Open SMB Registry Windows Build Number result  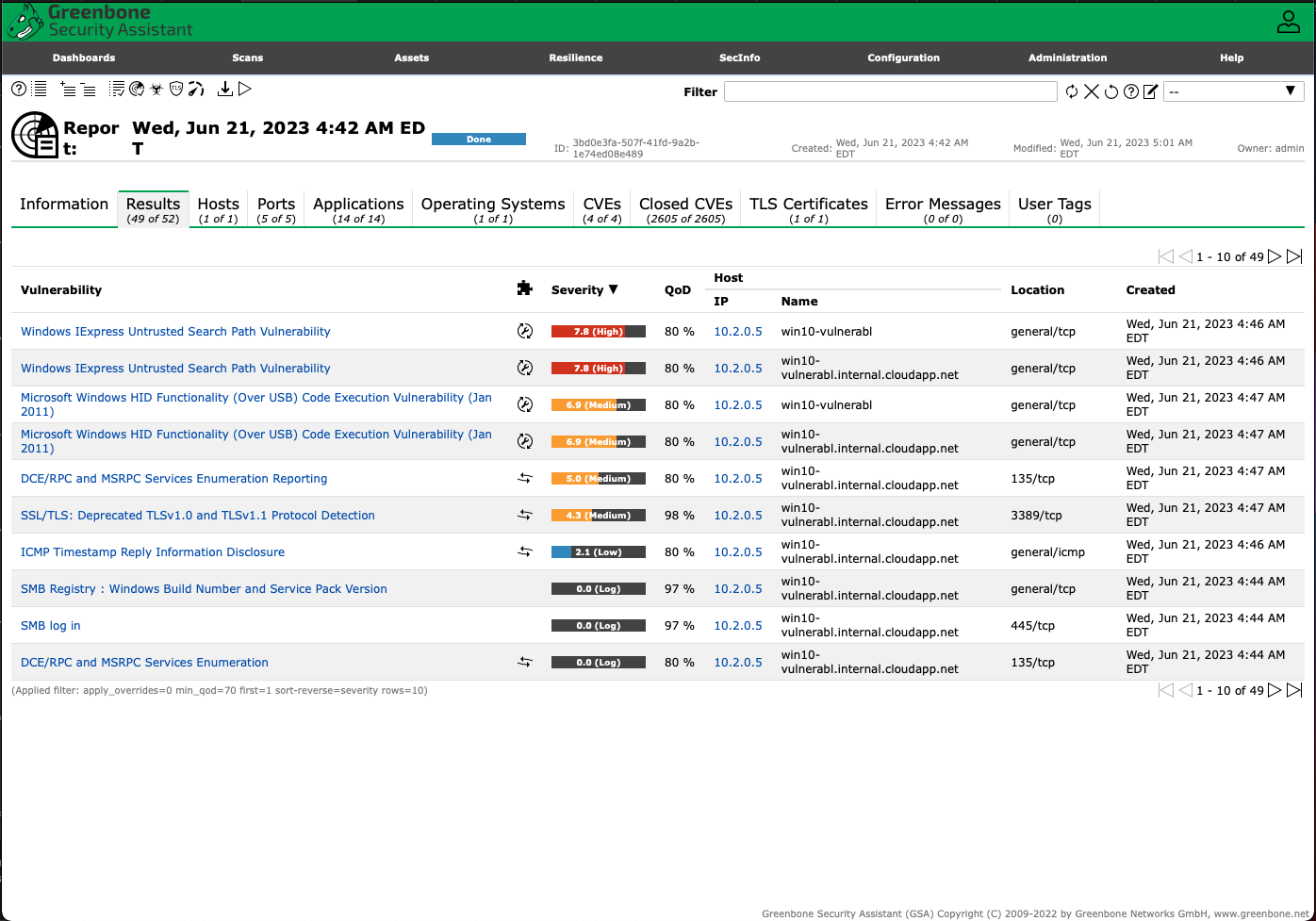(204, 589)
